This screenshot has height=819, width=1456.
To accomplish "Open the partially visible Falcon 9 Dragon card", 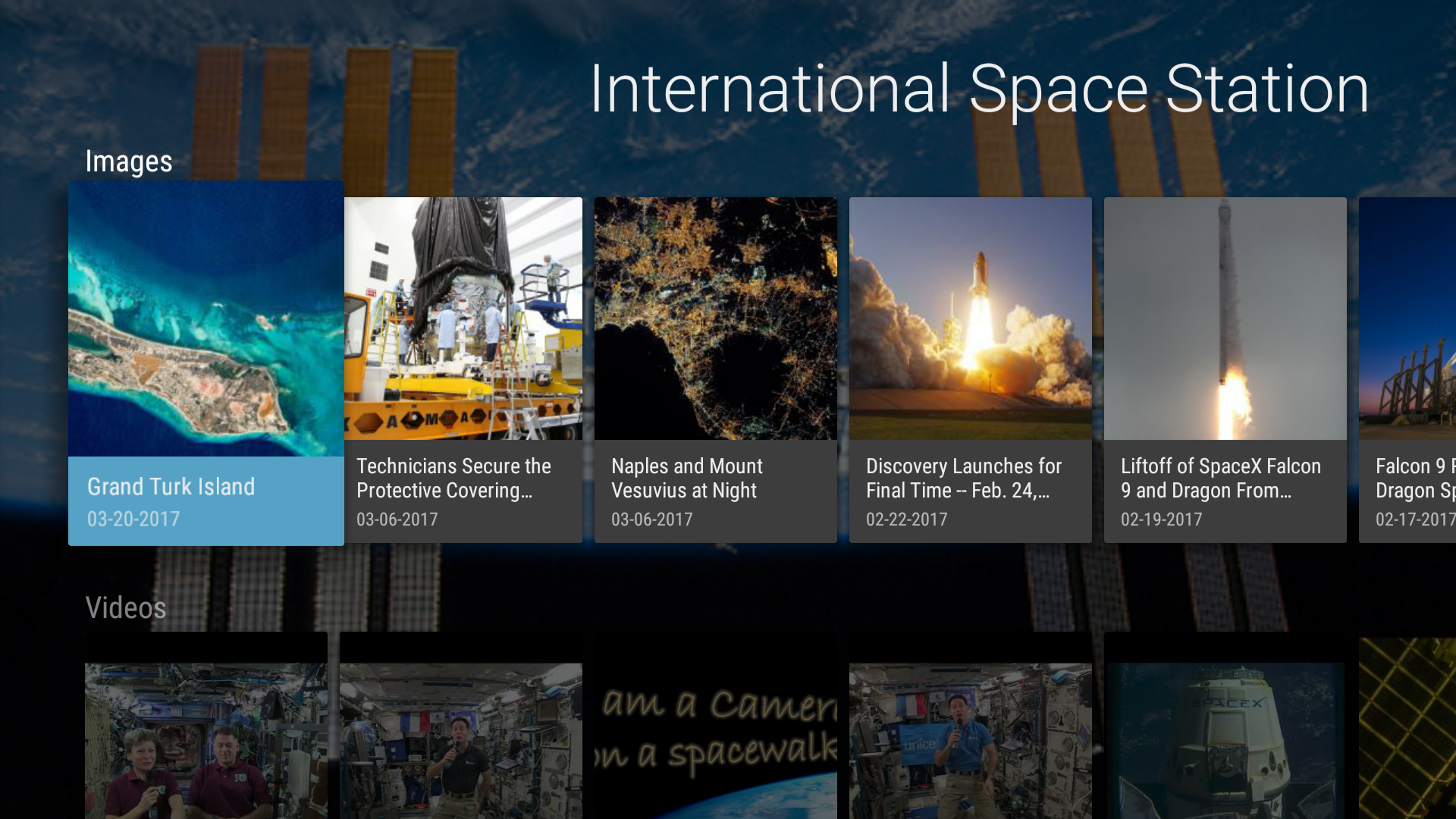I will click(1418, 318).
